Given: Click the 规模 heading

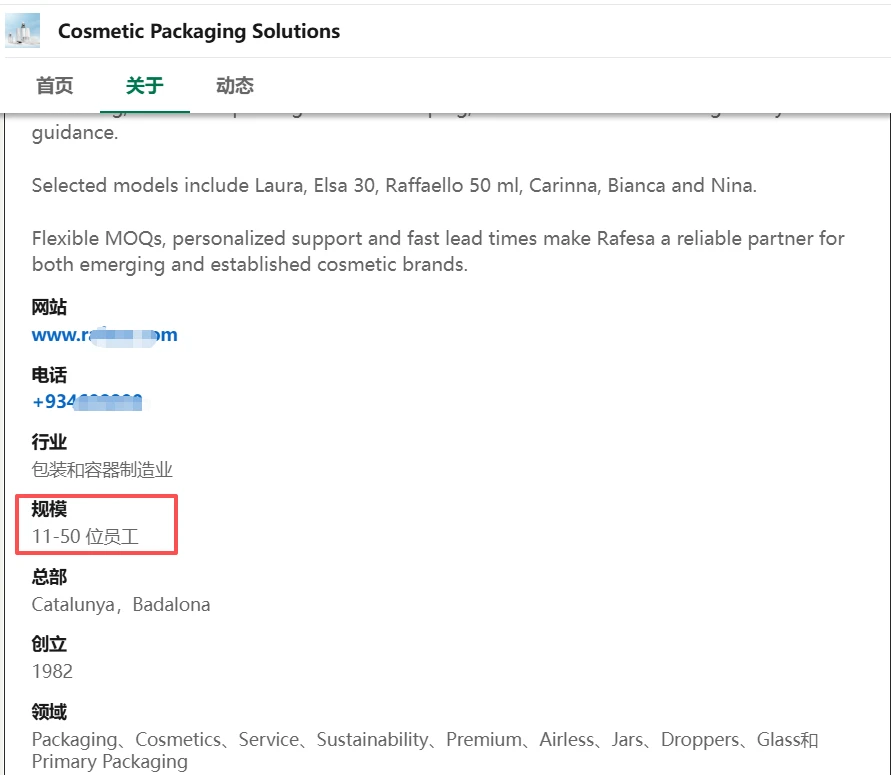Looking at the screenshot, I should pyautogui.click(x=49, y=509).
